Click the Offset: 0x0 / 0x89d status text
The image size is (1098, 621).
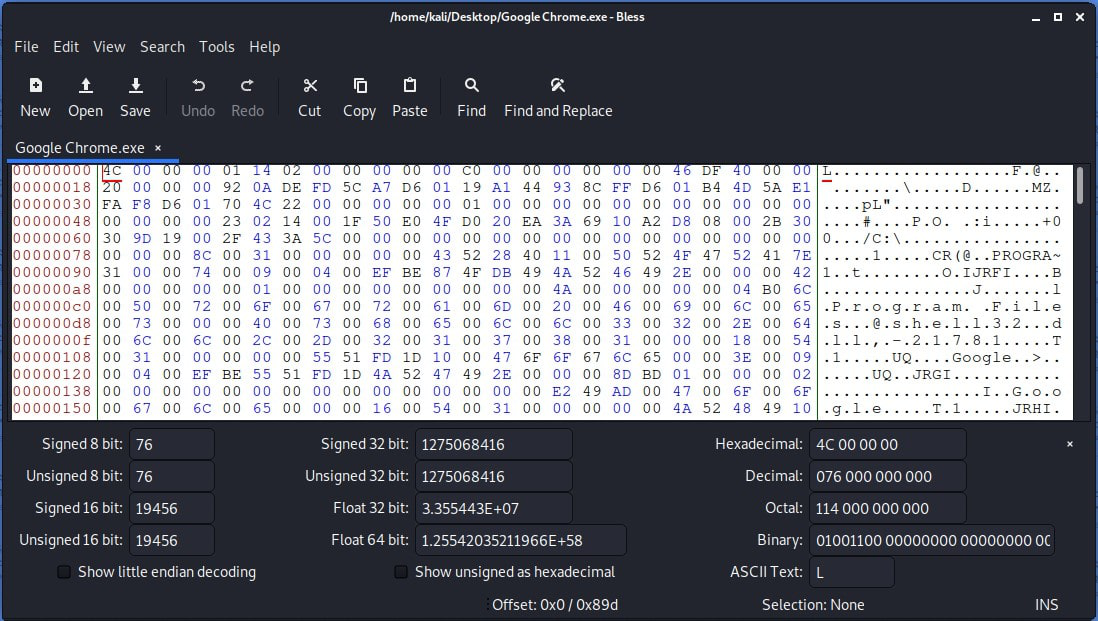point(555,605)
